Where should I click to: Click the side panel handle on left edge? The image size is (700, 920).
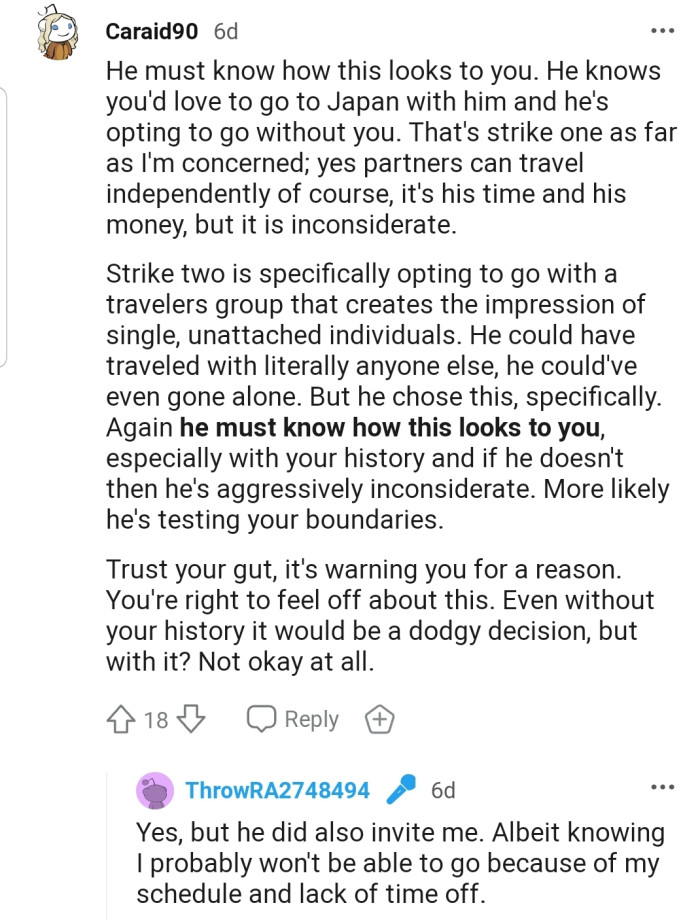pos(4,225)
